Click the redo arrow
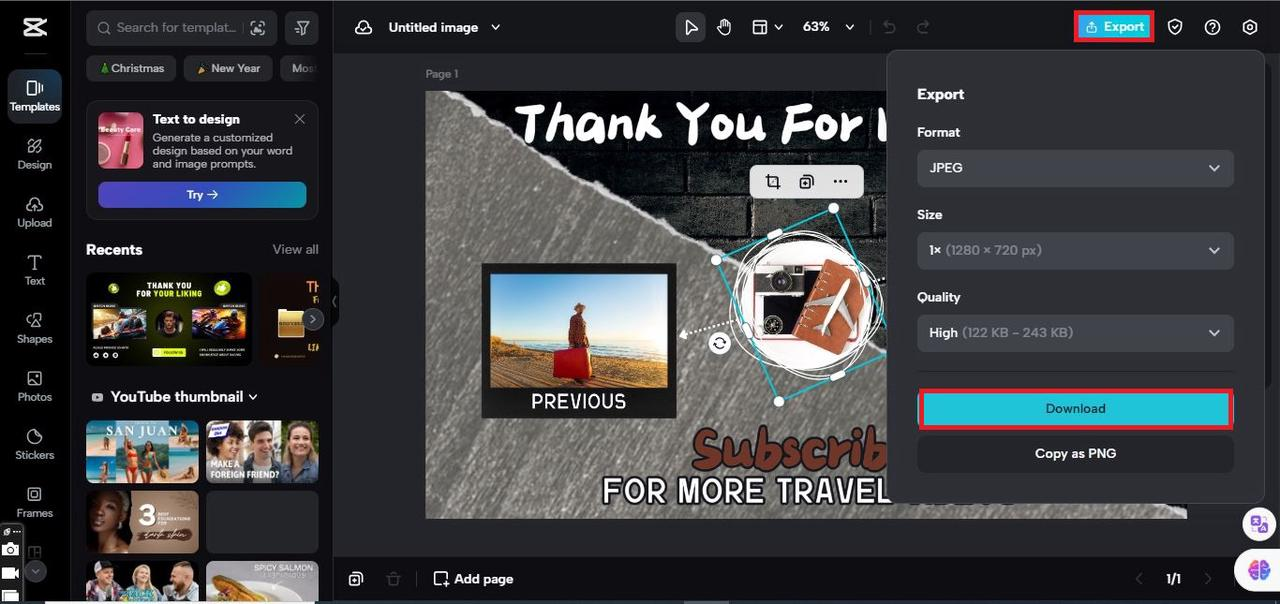The height and width of the screenshot is (604, 1280). click(923, 27)
